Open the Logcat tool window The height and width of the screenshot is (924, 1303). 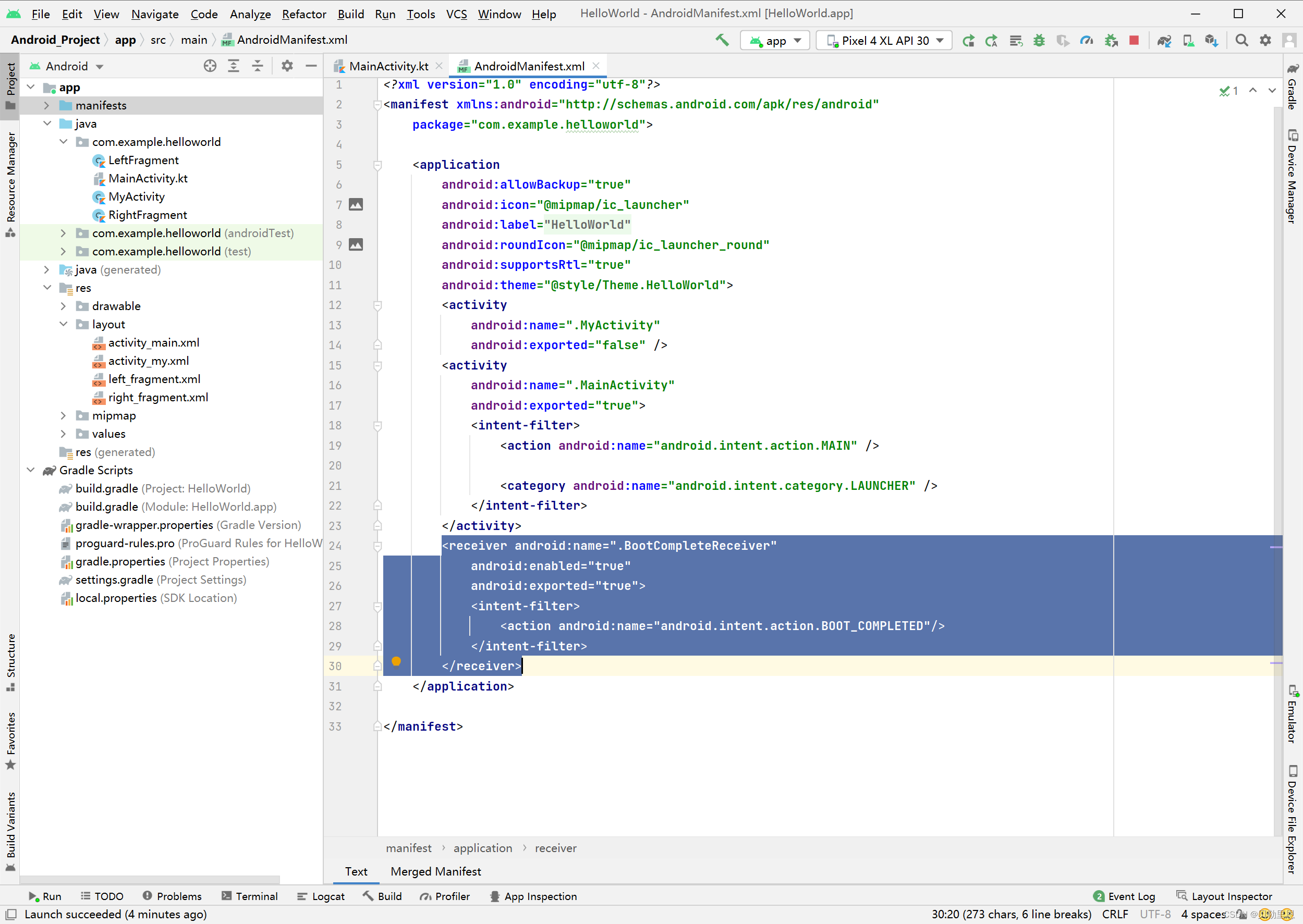[321, 896]
